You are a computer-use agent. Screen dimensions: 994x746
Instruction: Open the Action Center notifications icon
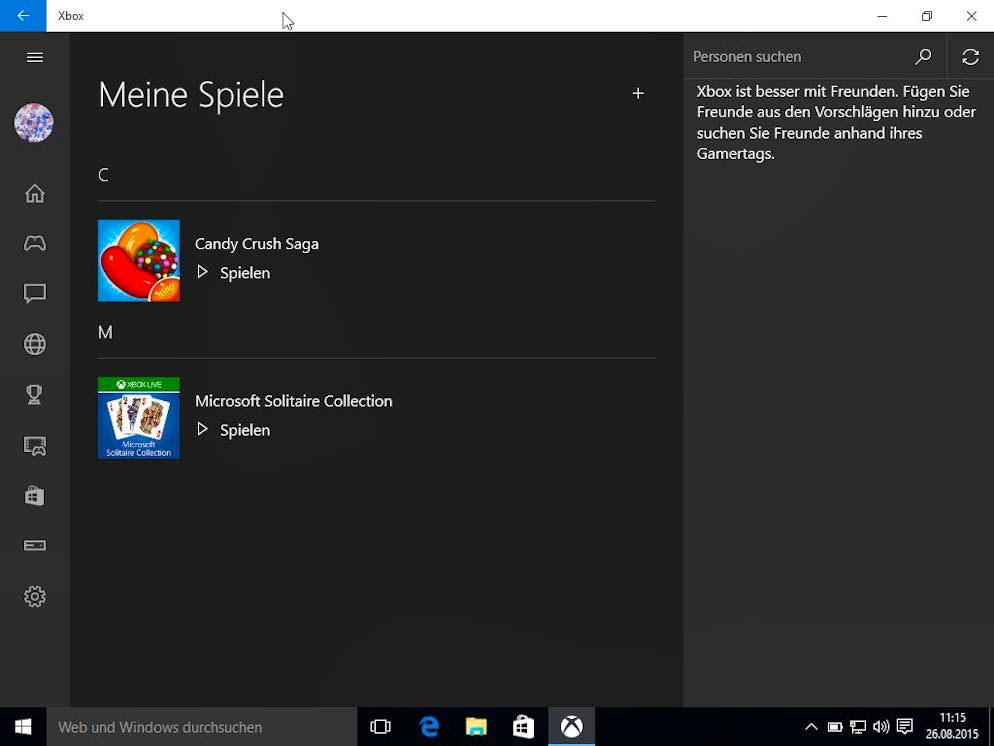click(905, 726)
